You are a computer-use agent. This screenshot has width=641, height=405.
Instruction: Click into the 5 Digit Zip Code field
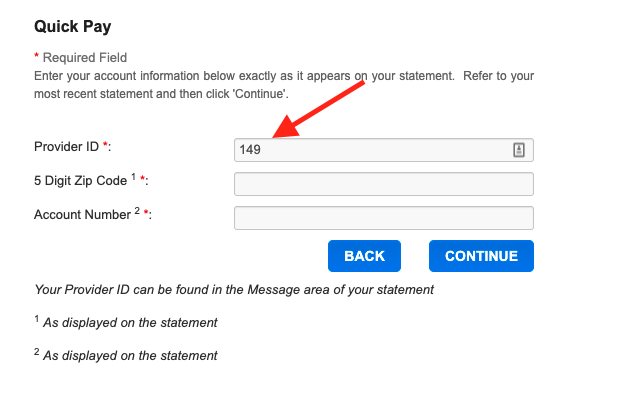(383, 184)
